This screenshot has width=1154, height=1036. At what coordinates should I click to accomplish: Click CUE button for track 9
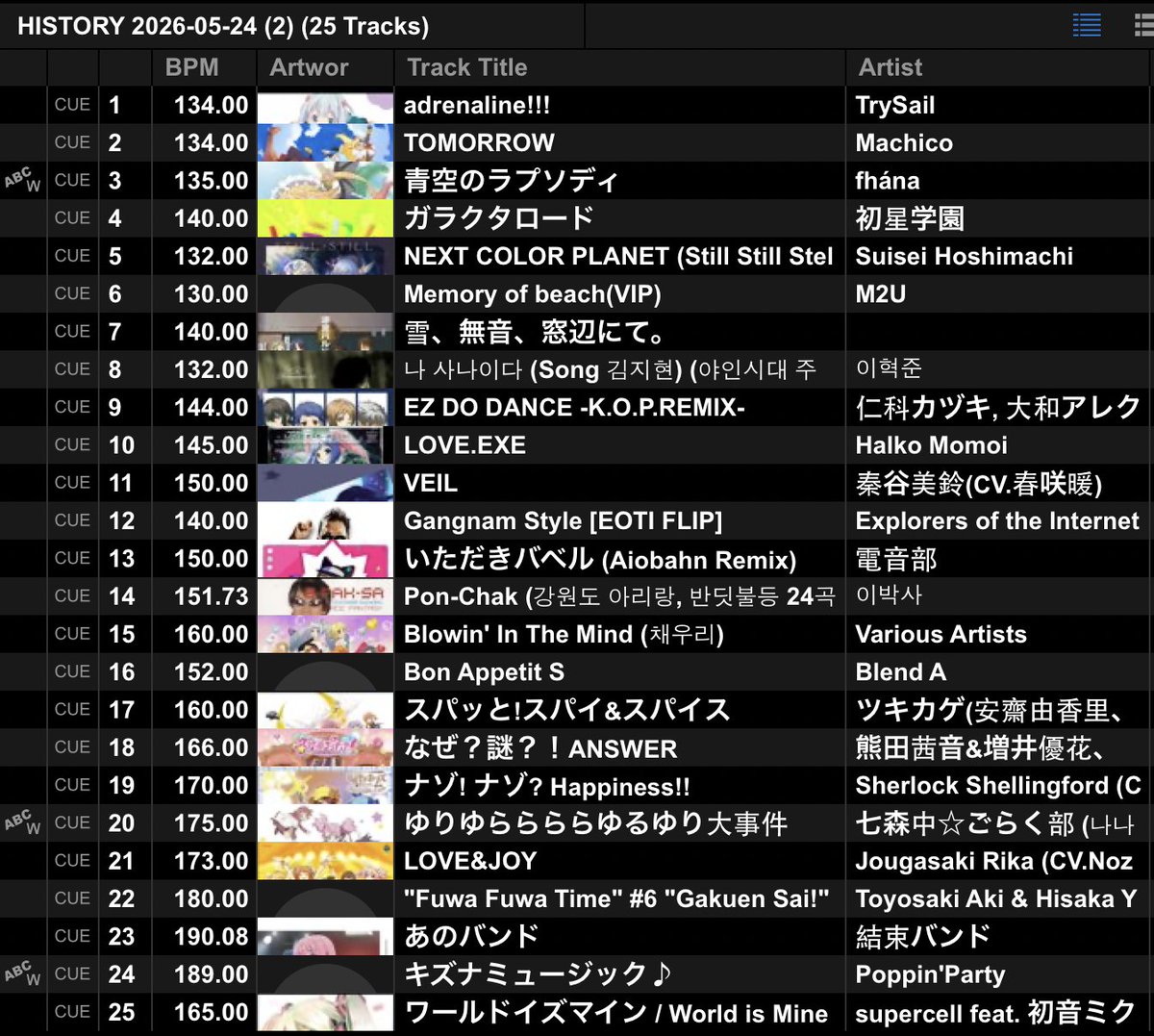[72, 407]
